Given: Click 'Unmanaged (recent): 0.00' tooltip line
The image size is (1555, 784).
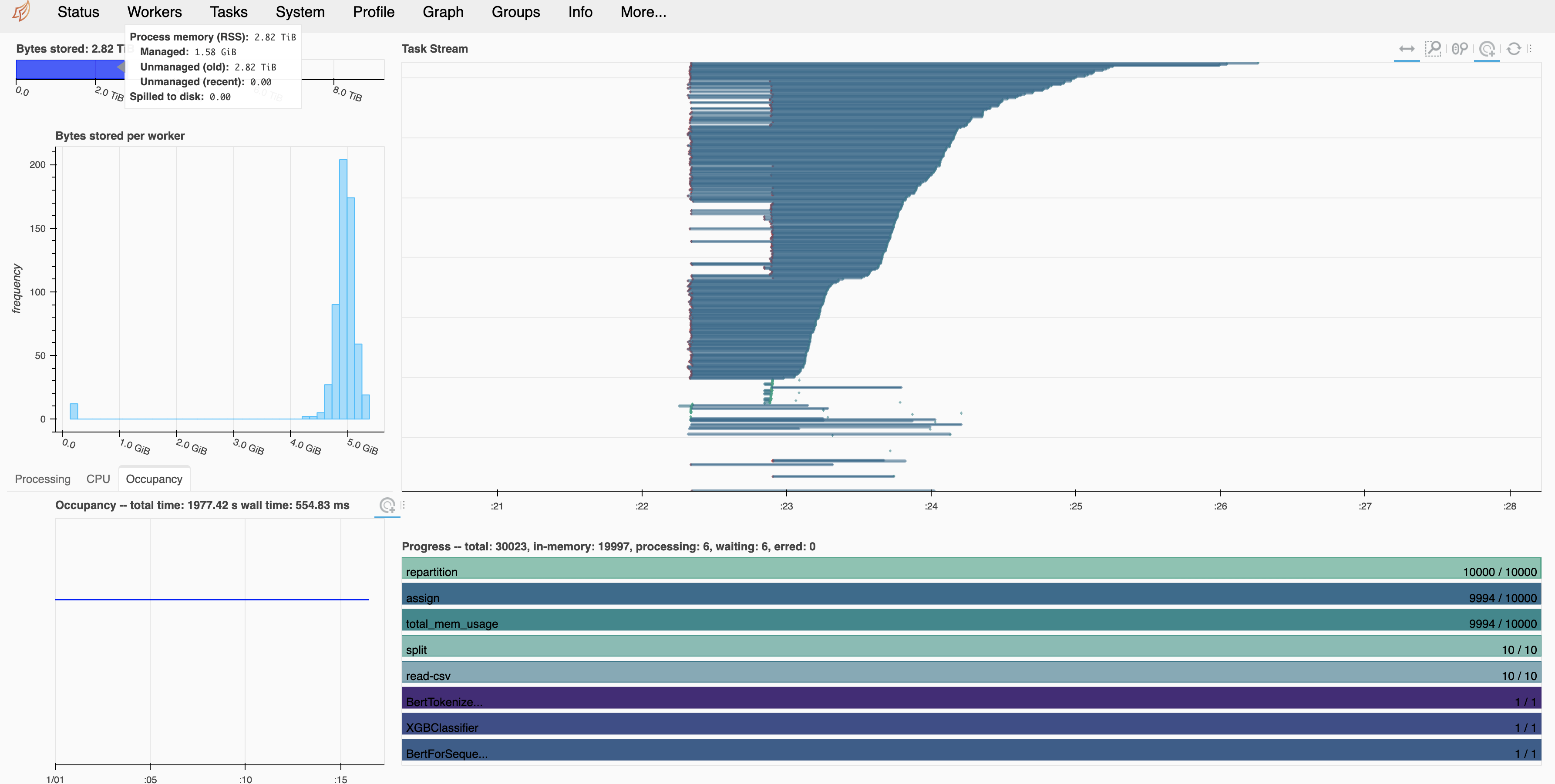Looking at the screenshot, I should (206, 82).
